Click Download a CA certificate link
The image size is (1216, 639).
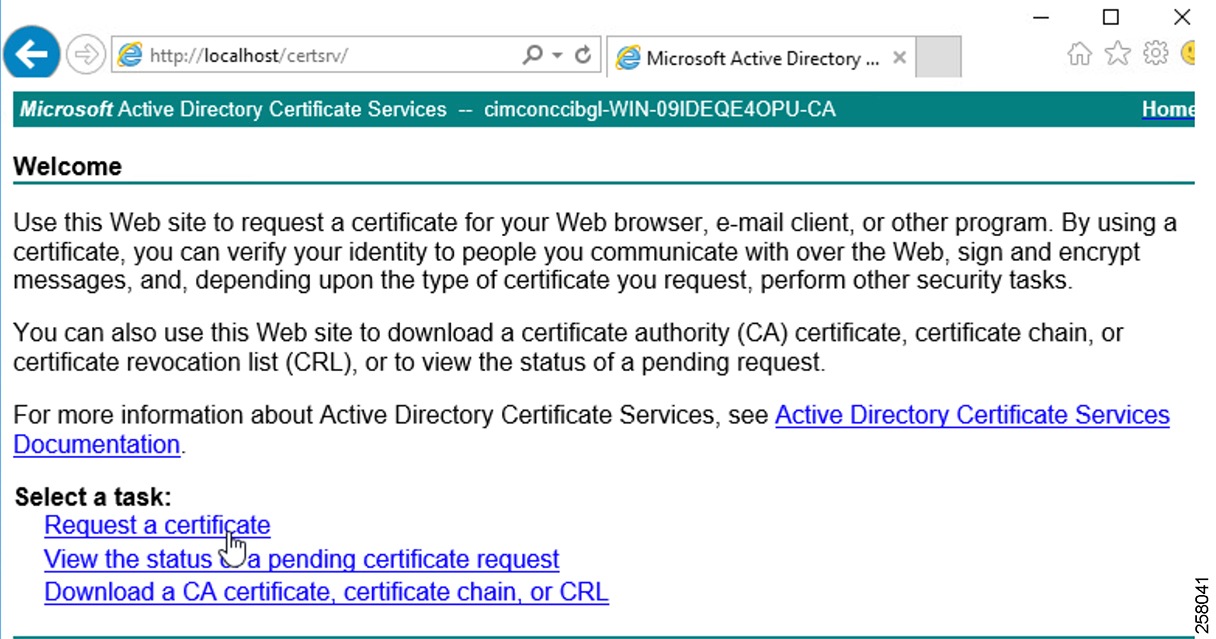point(326,591)
